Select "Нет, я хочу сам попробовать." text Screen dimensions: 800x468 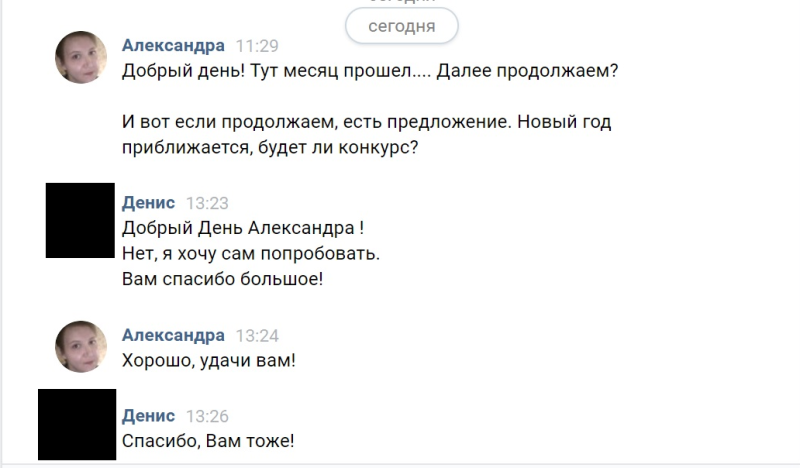coord(251,253)
